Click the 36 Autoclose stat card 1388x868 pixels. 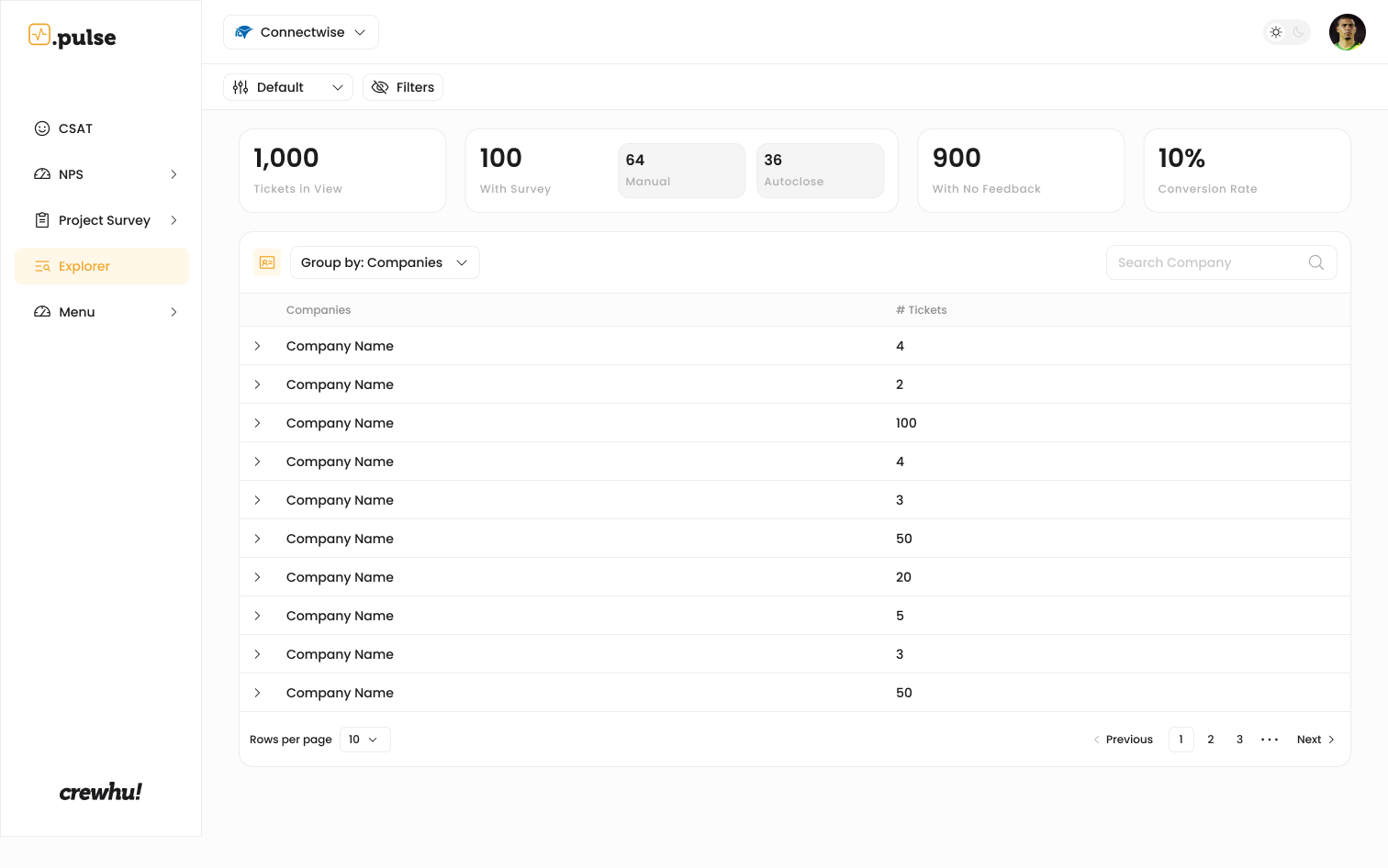coord(821,171)
